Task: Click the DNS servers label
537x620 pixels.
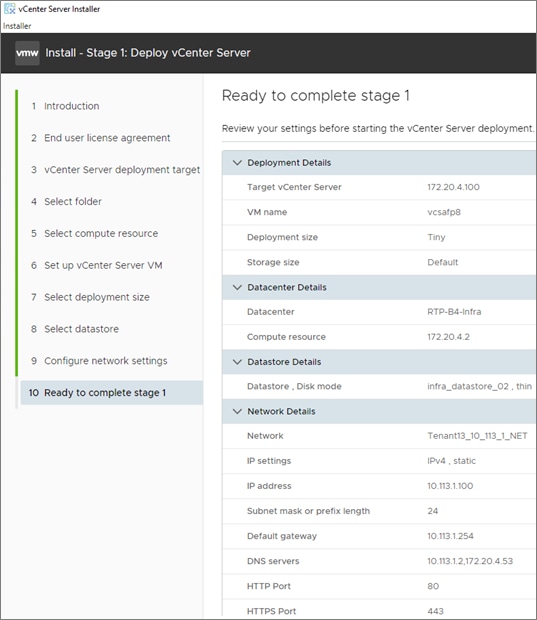Action: (273, 561)
